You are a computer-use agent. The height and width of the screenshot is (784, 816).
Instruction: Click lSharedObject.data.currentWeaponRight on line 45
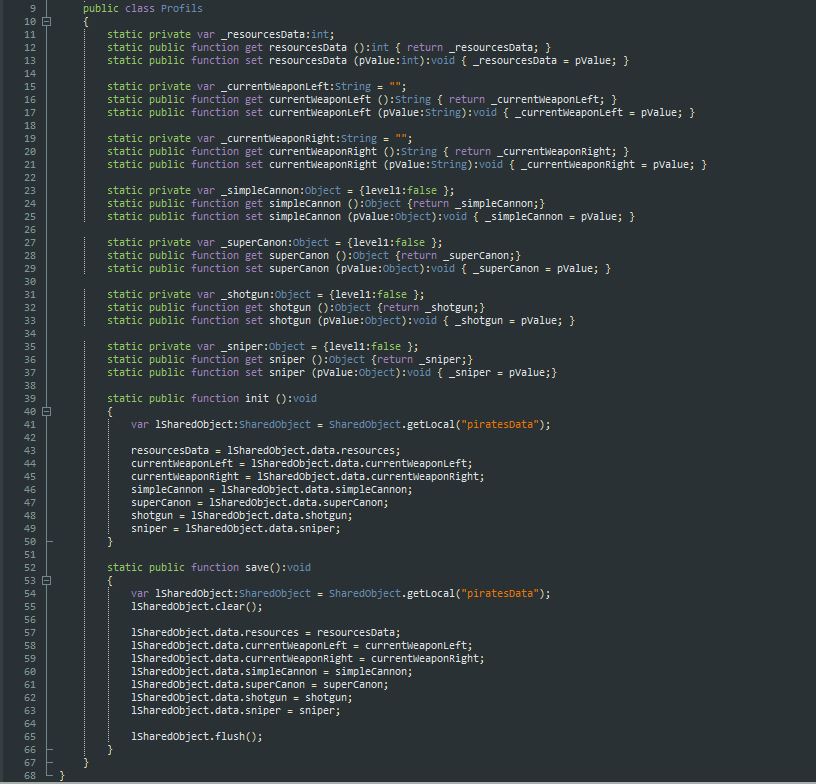point(368,477)
